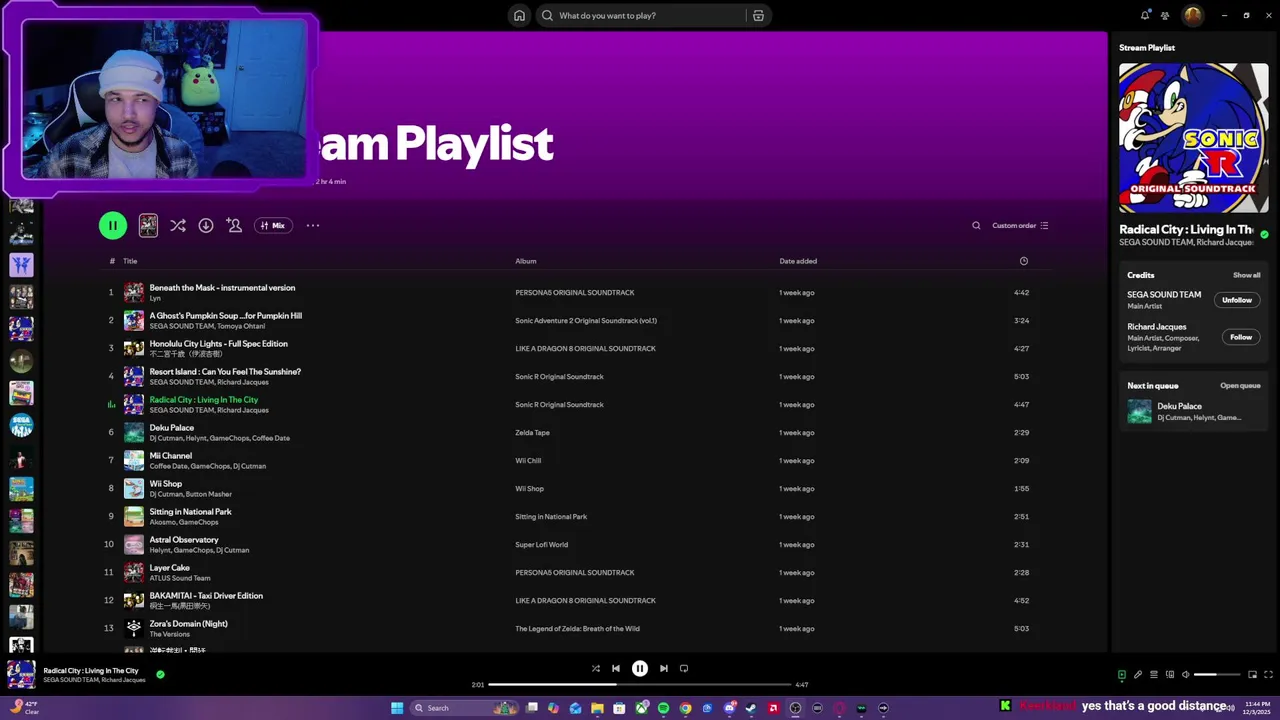Sort by the Date added column header
1280x720 pixels.
[x=798, y=261]
